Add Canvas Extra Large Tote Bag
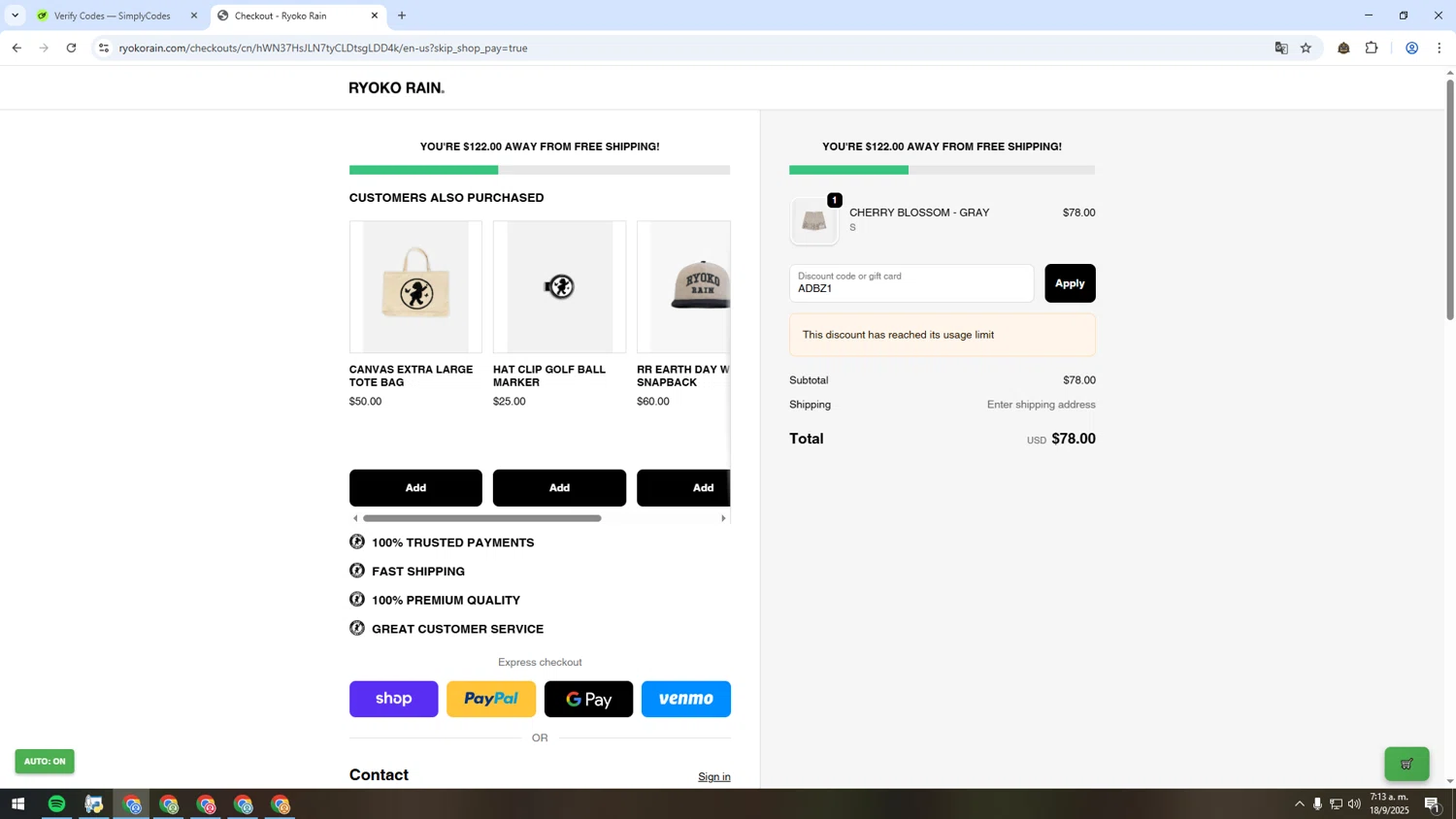The image size is (1456, 819). tap(415, 488)
